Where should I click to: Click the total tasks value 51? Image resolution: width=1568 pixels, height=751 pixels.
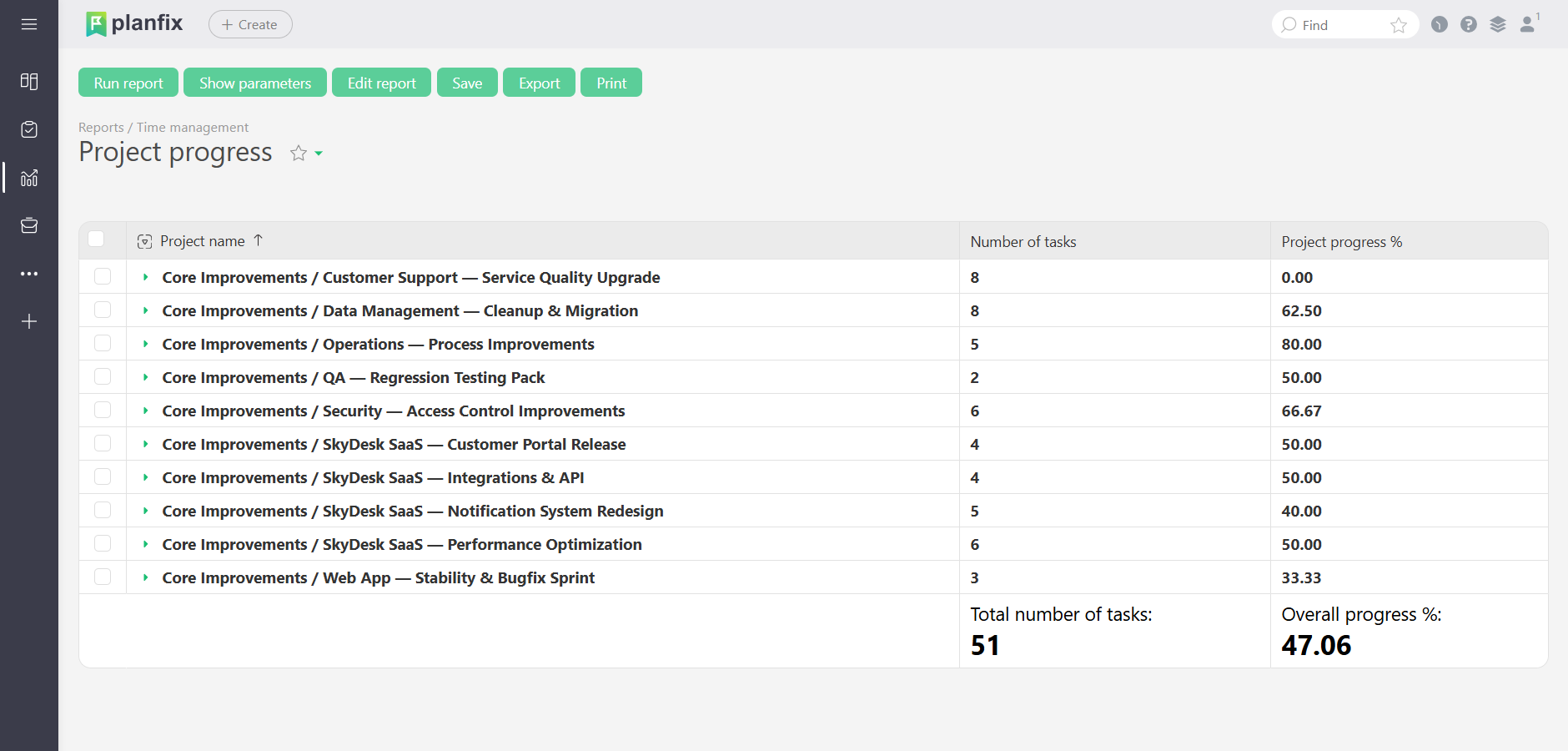985,645
